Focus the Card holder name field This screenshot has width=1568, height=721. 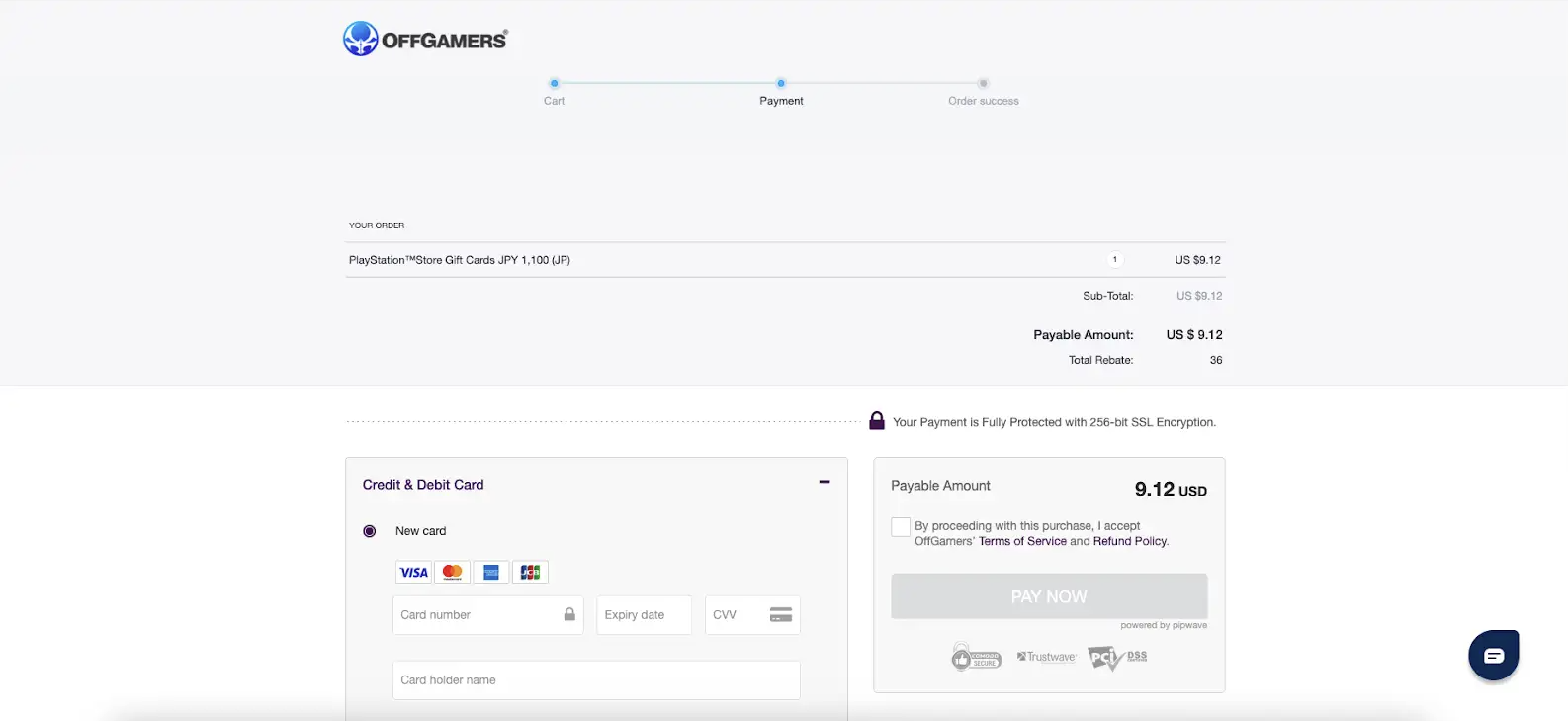click(596, 680)
